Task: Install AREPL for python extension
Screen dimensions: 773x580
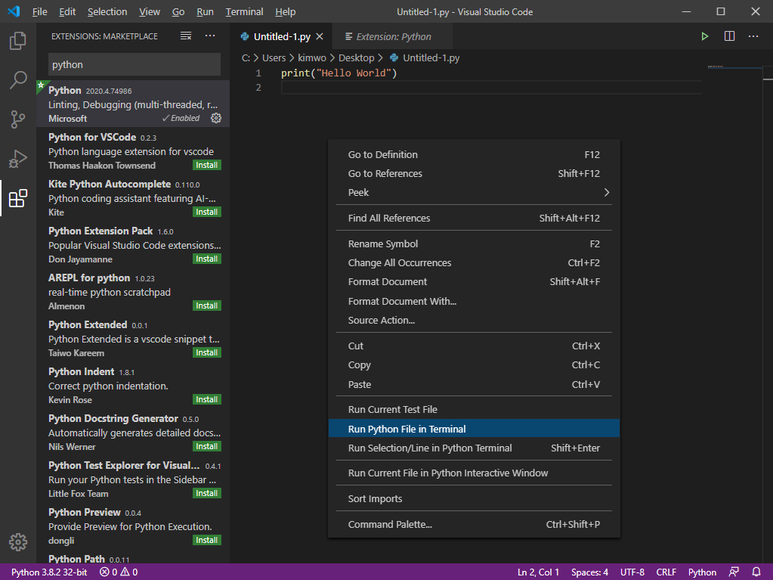Action: 207,306
